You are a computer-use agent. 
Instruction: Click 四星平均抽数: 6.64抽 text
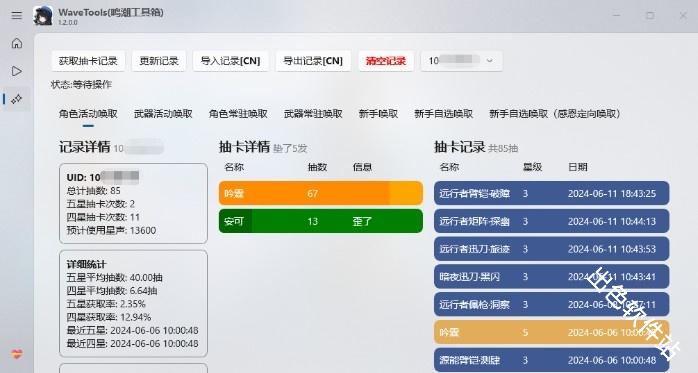tap(112, 291)
